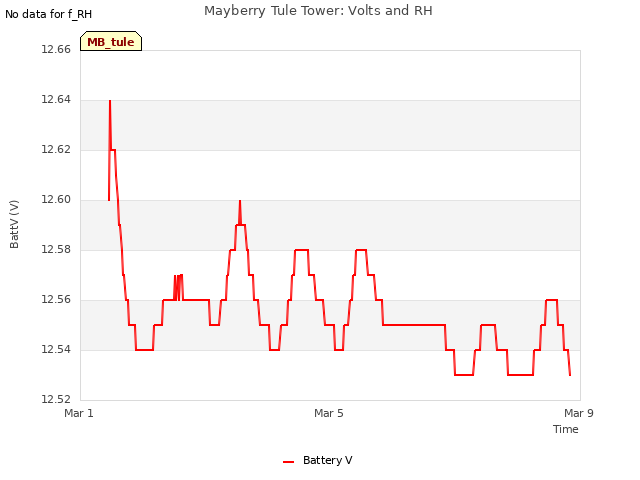The width and height of the screenshot is (640, 480).
Task: Click the final 12.53 endpoint of the line
Action: pos(570,374)
